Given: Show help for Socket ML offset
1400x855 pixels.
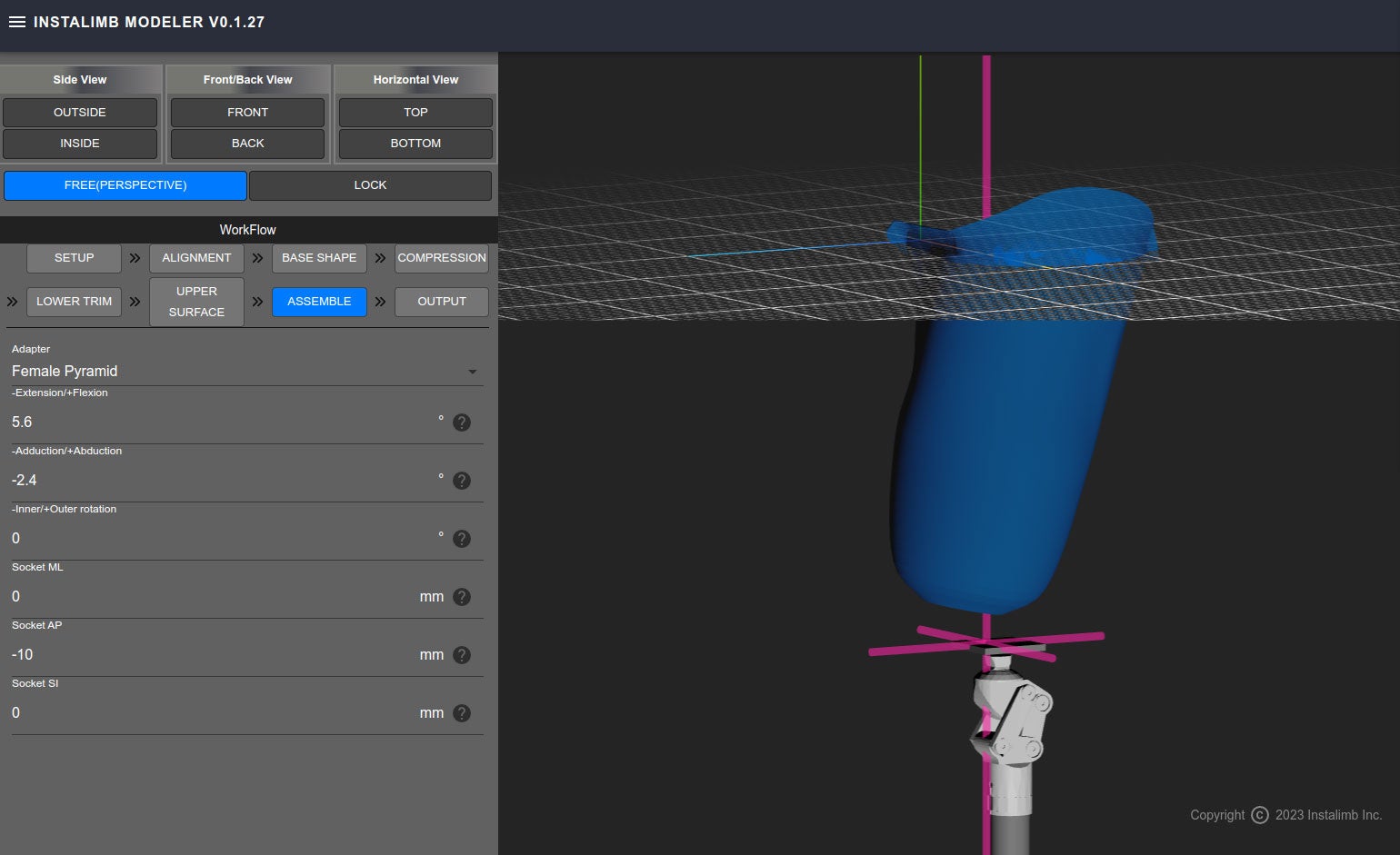Looking at the screenshot, I should tap(462, 597).
